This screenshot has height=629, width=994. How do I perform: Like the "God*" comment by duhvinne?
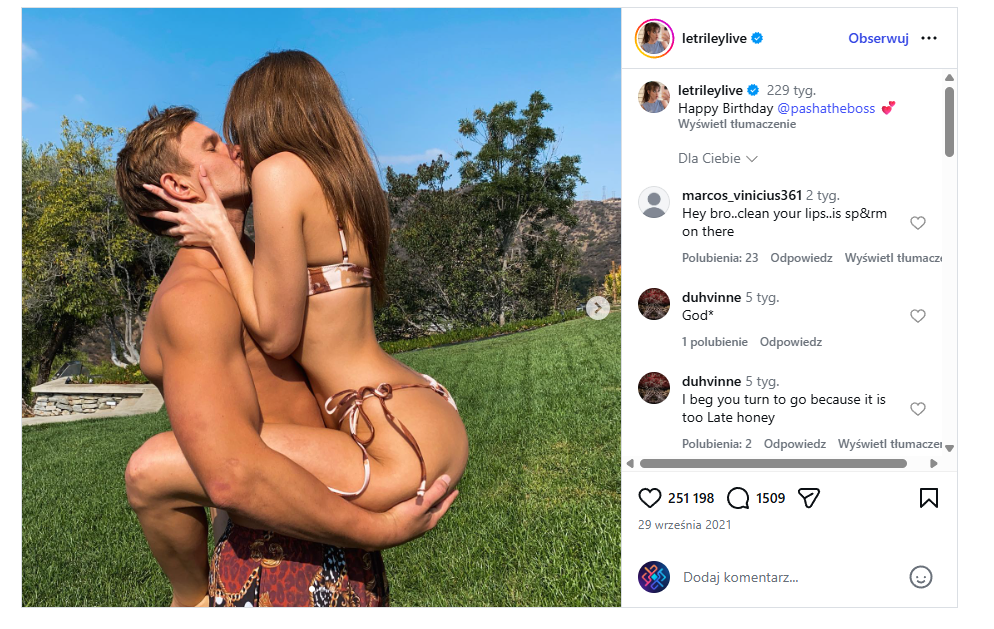click(918, 316)
